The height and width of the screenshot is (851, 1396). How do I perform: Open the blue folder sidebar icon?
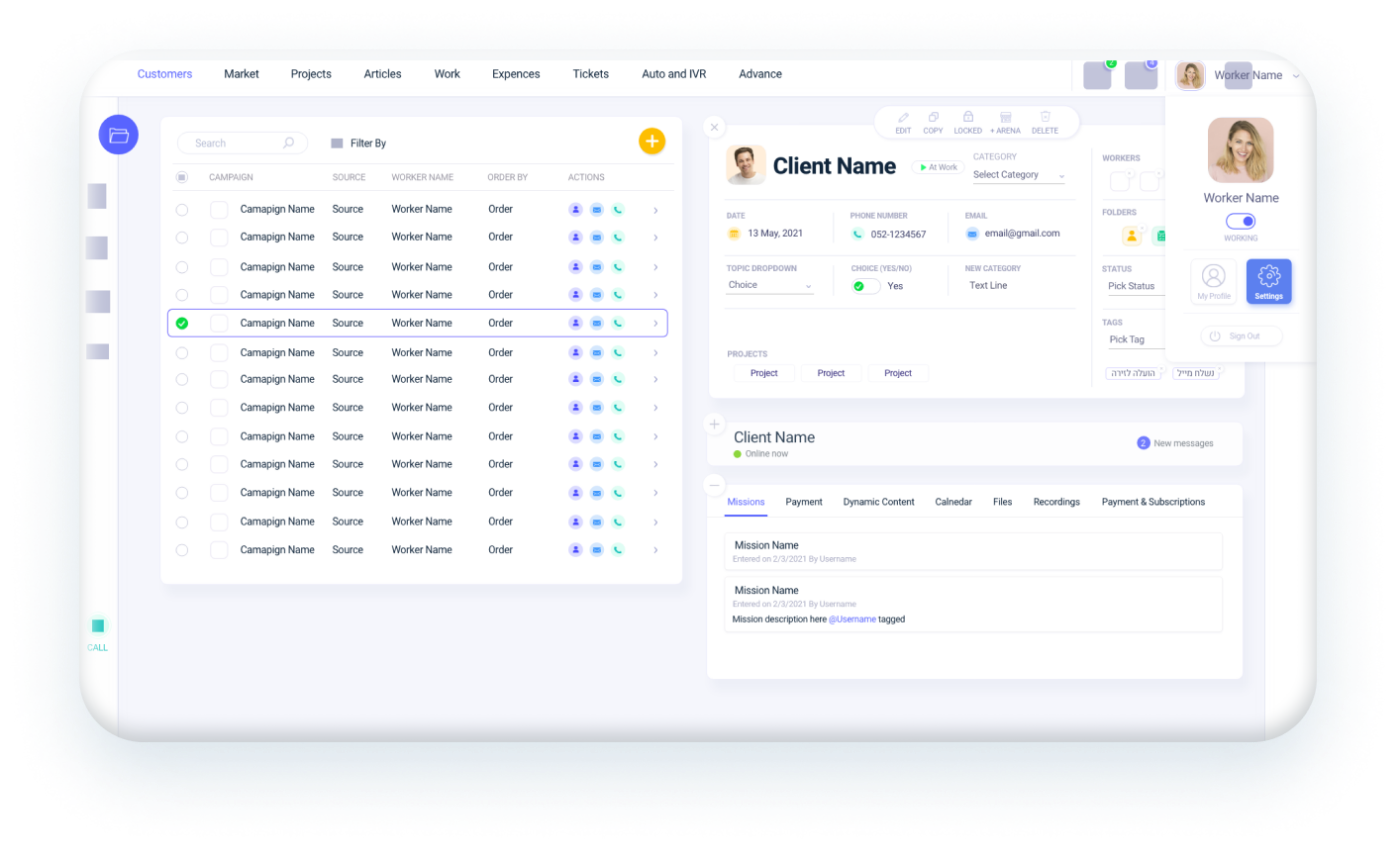[x=118, y=135]
